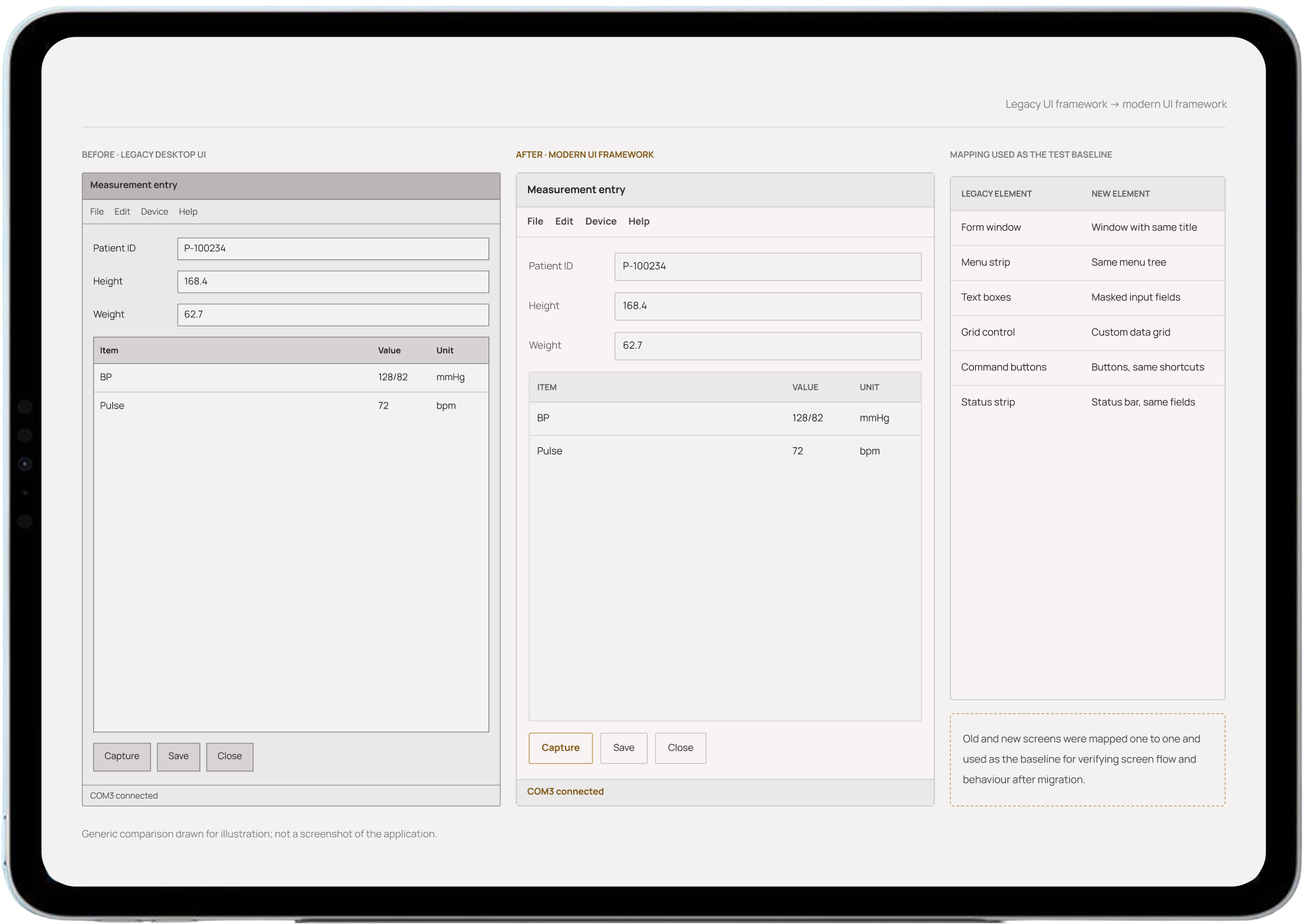Open Edit menu in legacy window

coord(122,211)
